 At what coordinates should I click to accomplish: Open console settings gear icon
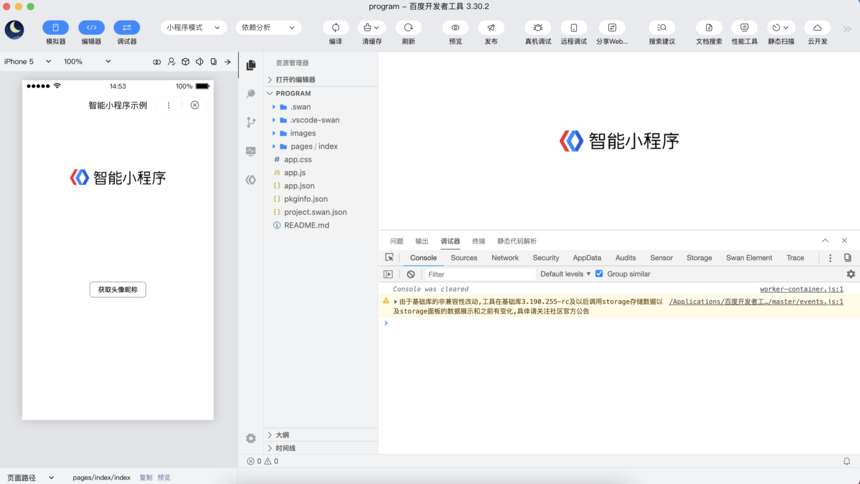click(851, 274)
